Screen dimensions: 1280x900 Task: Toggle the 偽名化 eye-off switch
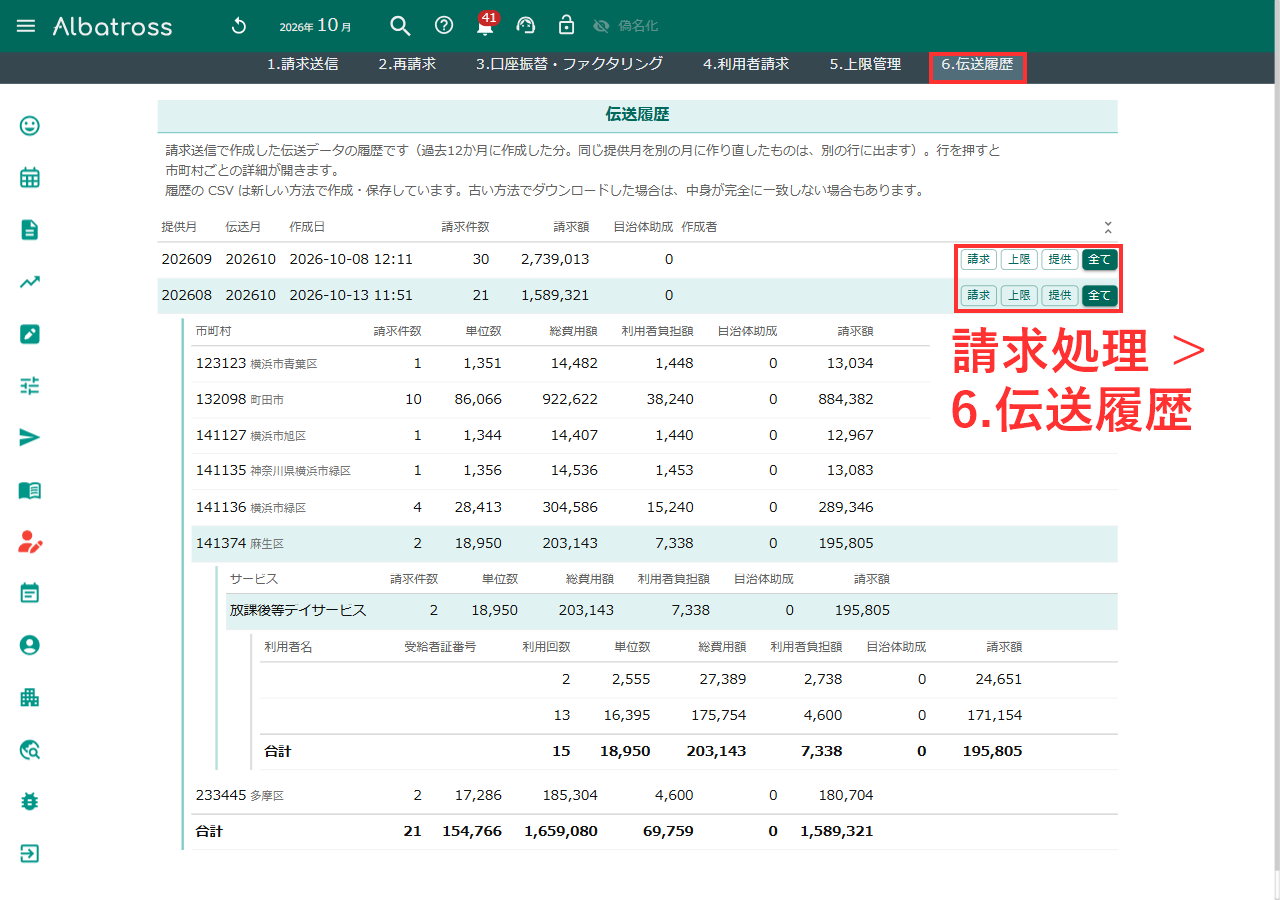[x=625, y=26]
